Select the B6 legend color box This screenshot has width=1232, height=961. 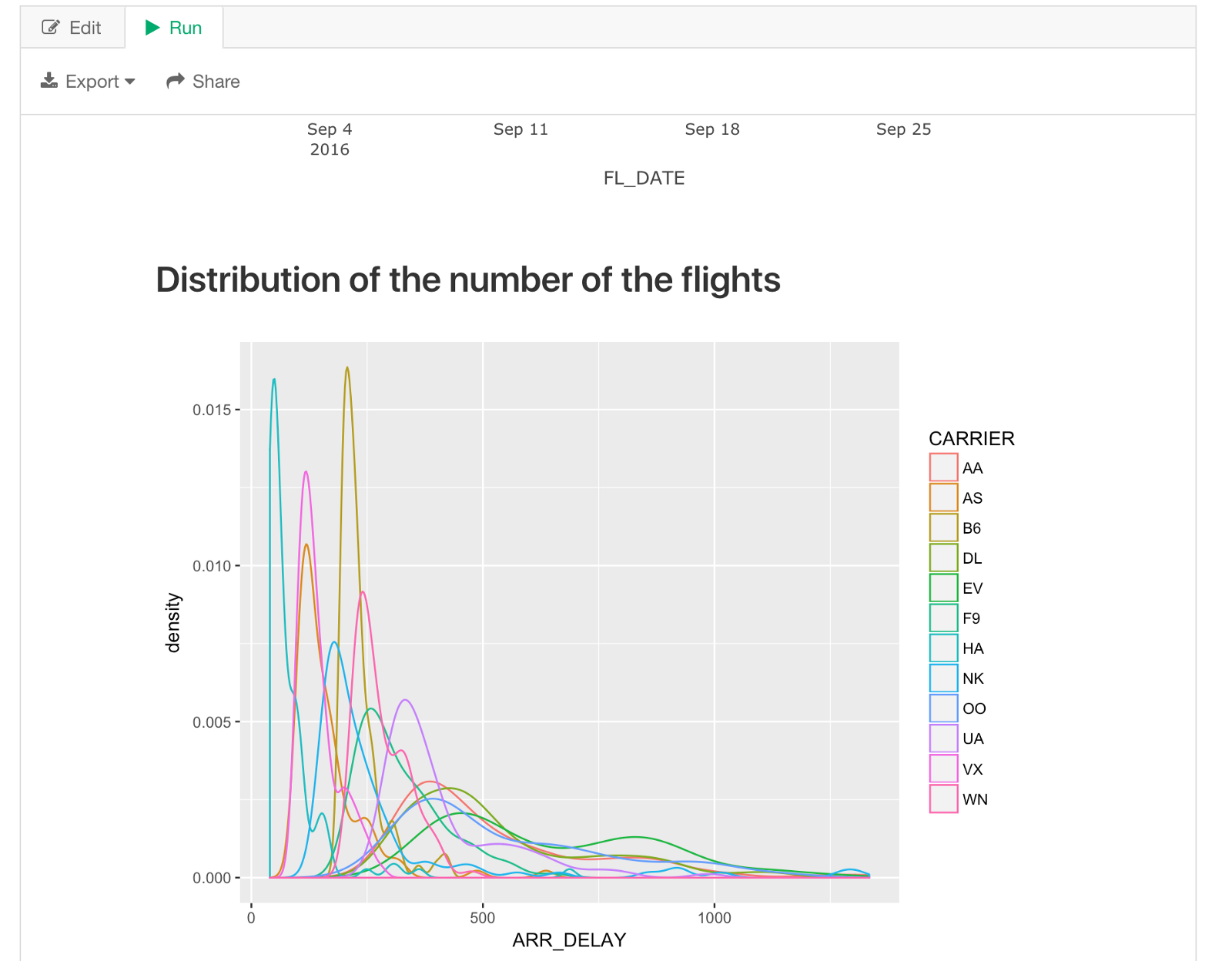(943, 527)
